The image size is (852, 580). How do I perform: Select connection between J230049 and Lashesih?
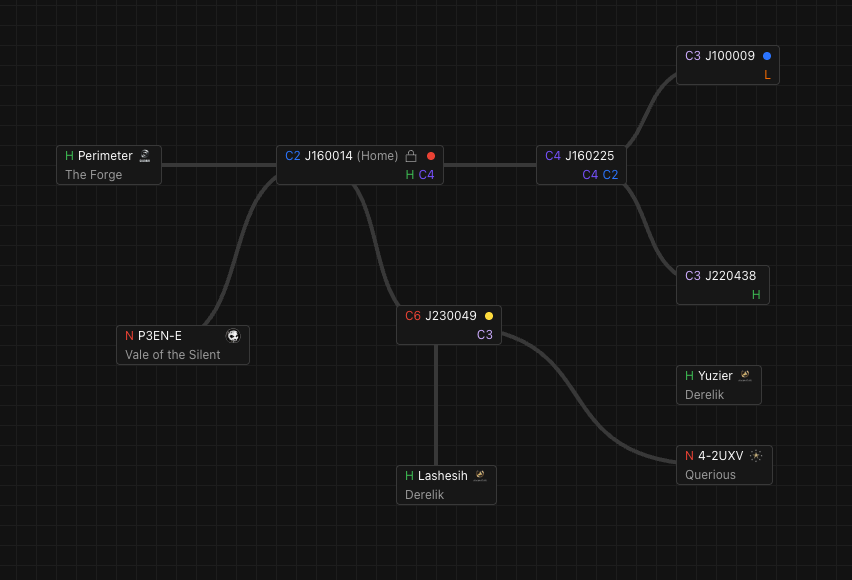pos(436,405)
